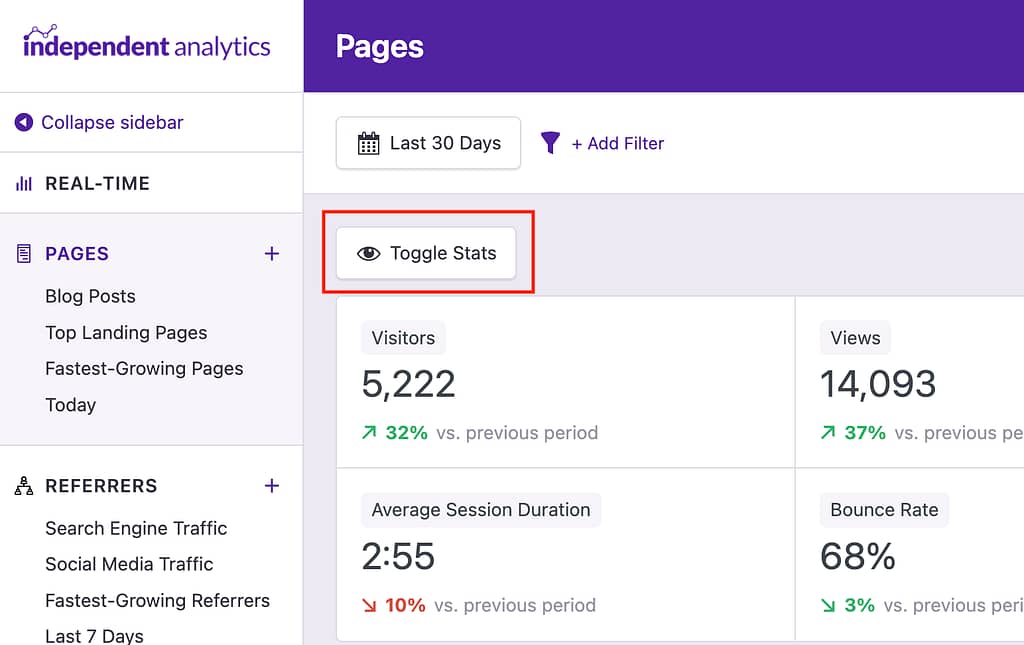View the Social Media Traffic report
The height and width of the screenshot is (645, 1024).
tap(129, 564)
